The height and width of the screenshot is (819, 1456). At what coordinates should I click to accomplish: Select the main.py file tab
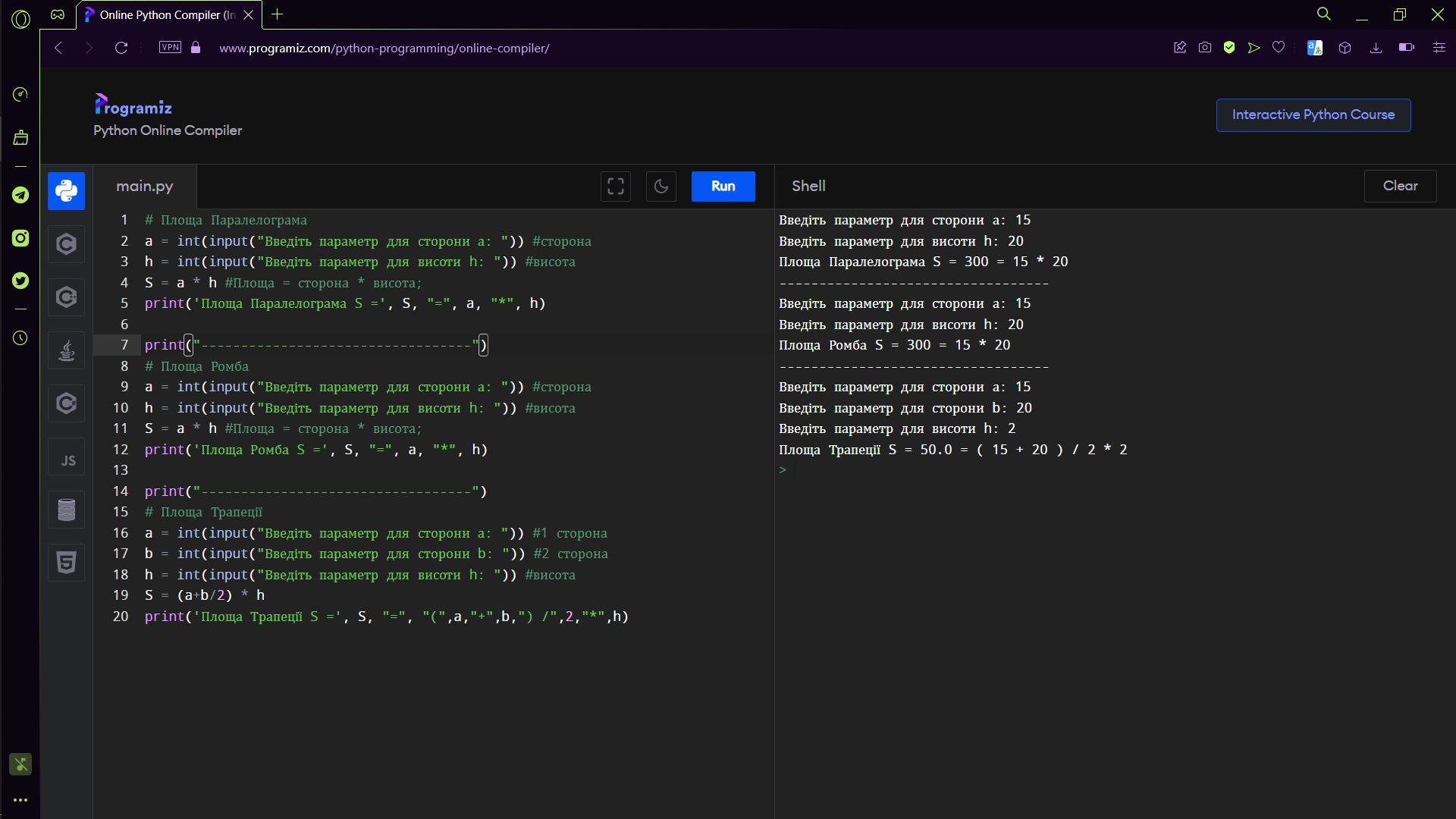pyautogui.click(x=145, y=187)
